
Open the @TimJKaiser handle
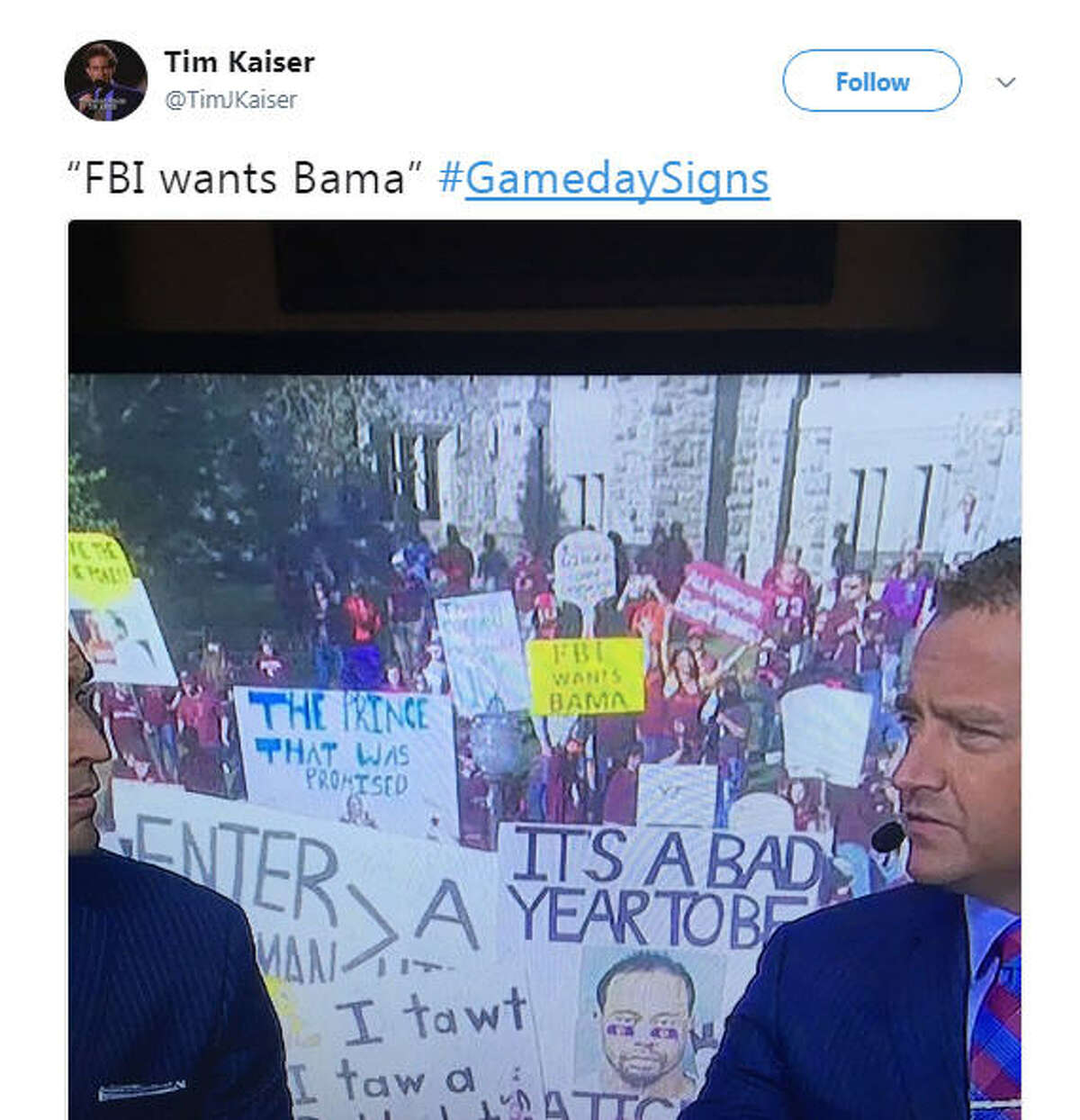tap(229, 100)
